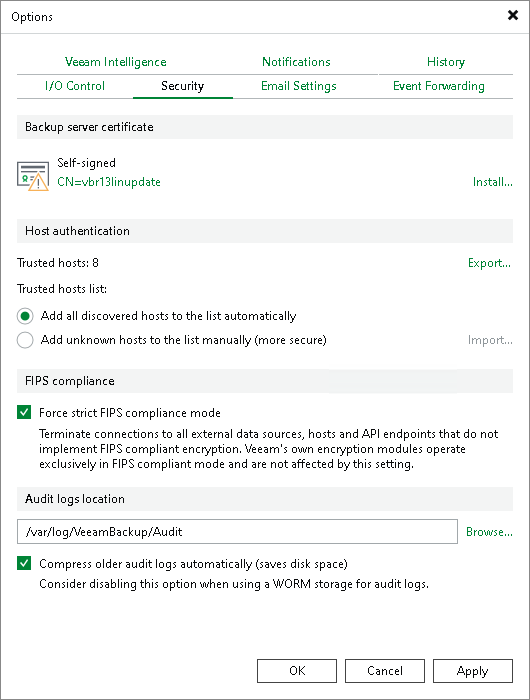Screen dimensions: 530x700
Task: Go to the I/O Control tab
Action: tap(75, 86)
